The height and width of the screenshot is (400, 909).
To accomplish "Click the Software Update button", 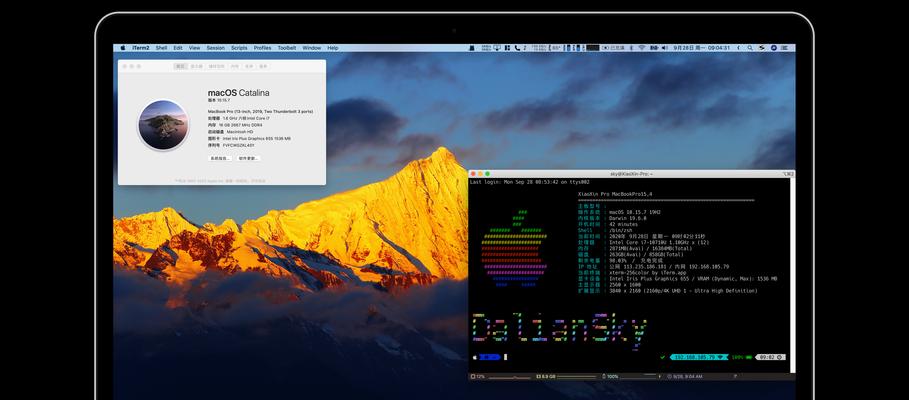I will [248, 158].
